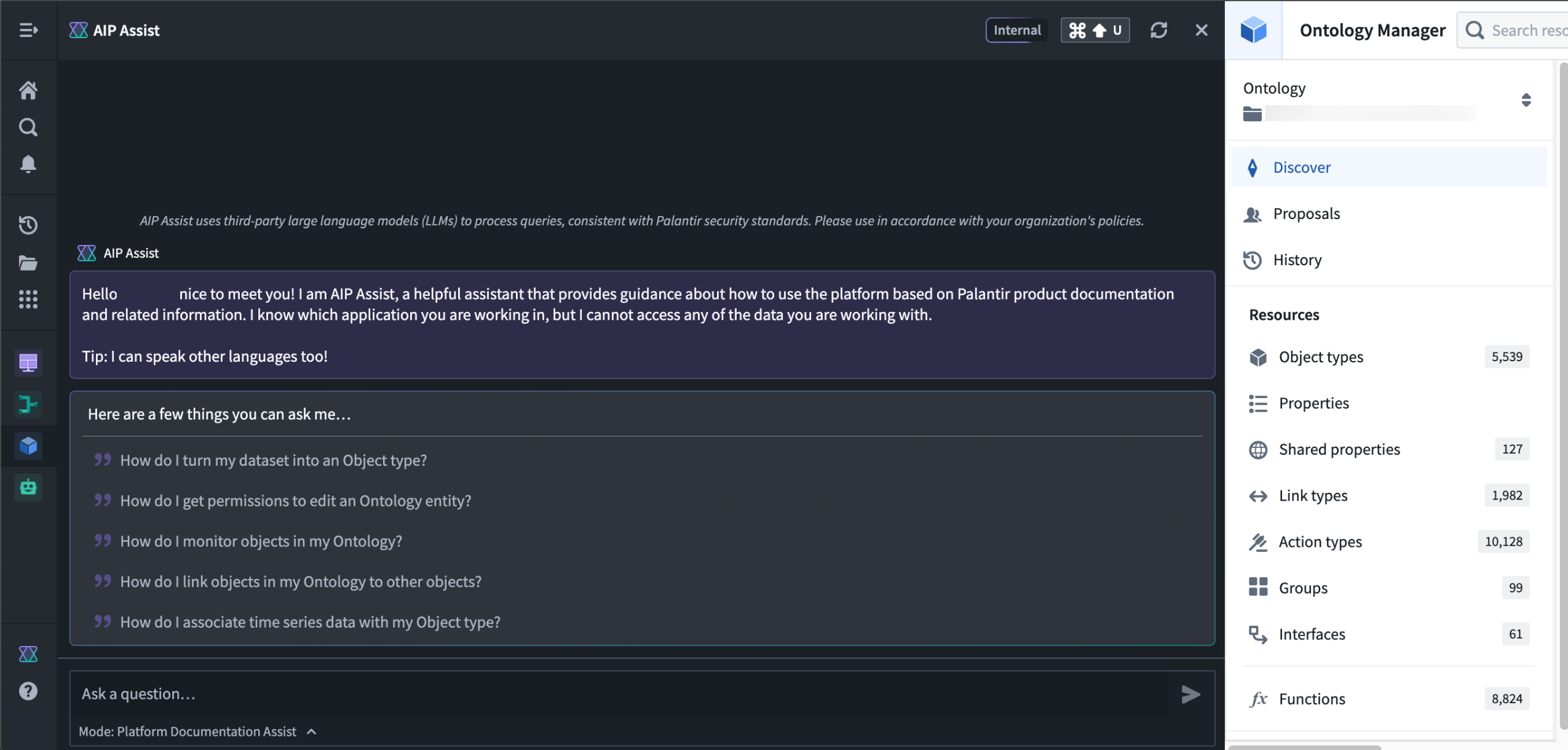Click the Ontology Manager horizontal scrollbar

(1304, 748)
